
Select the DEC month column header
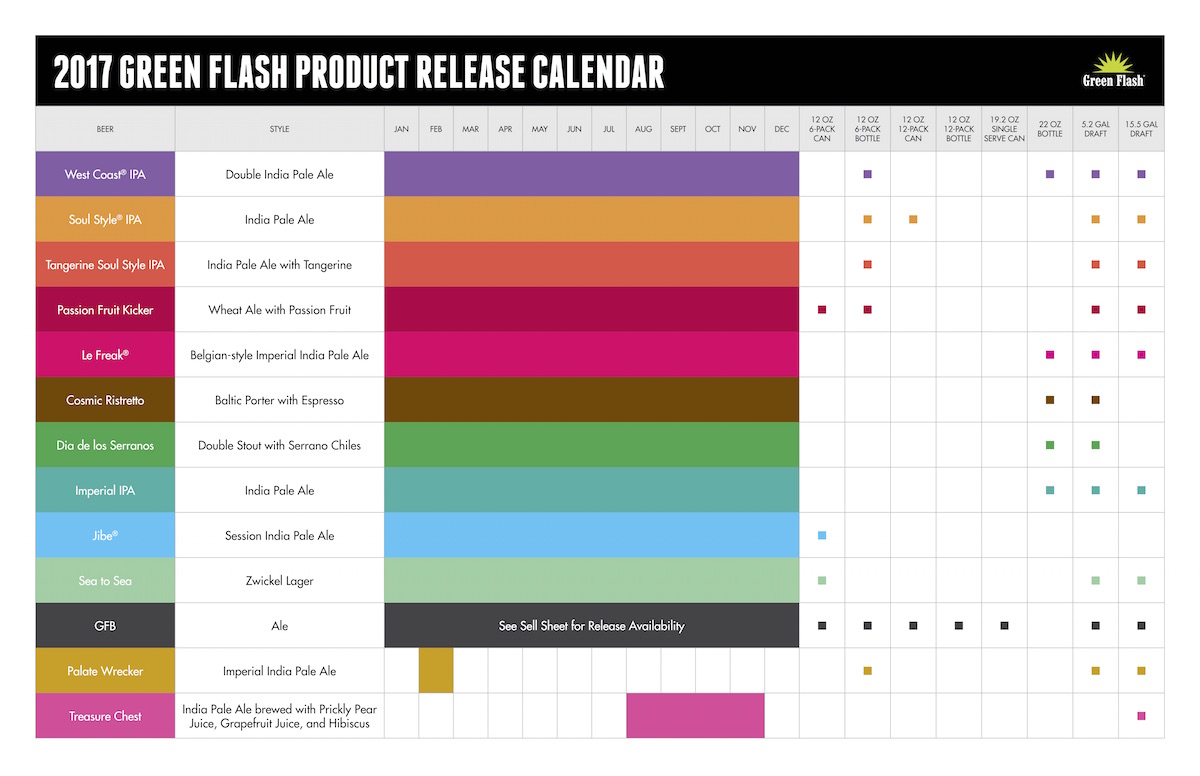tap(782, 129)
